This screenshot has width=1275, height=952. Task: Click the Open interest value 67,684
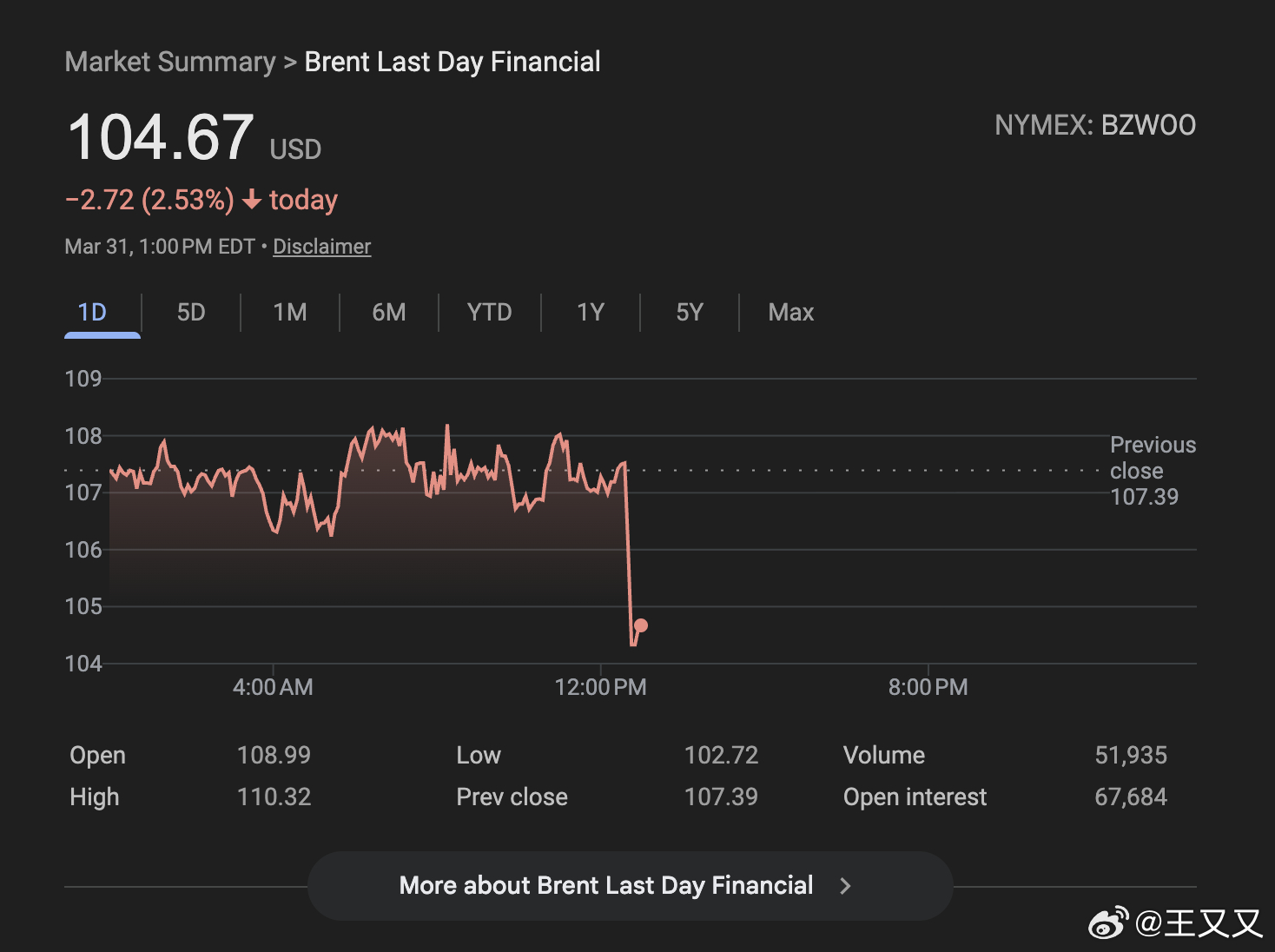coord(1131,797)
